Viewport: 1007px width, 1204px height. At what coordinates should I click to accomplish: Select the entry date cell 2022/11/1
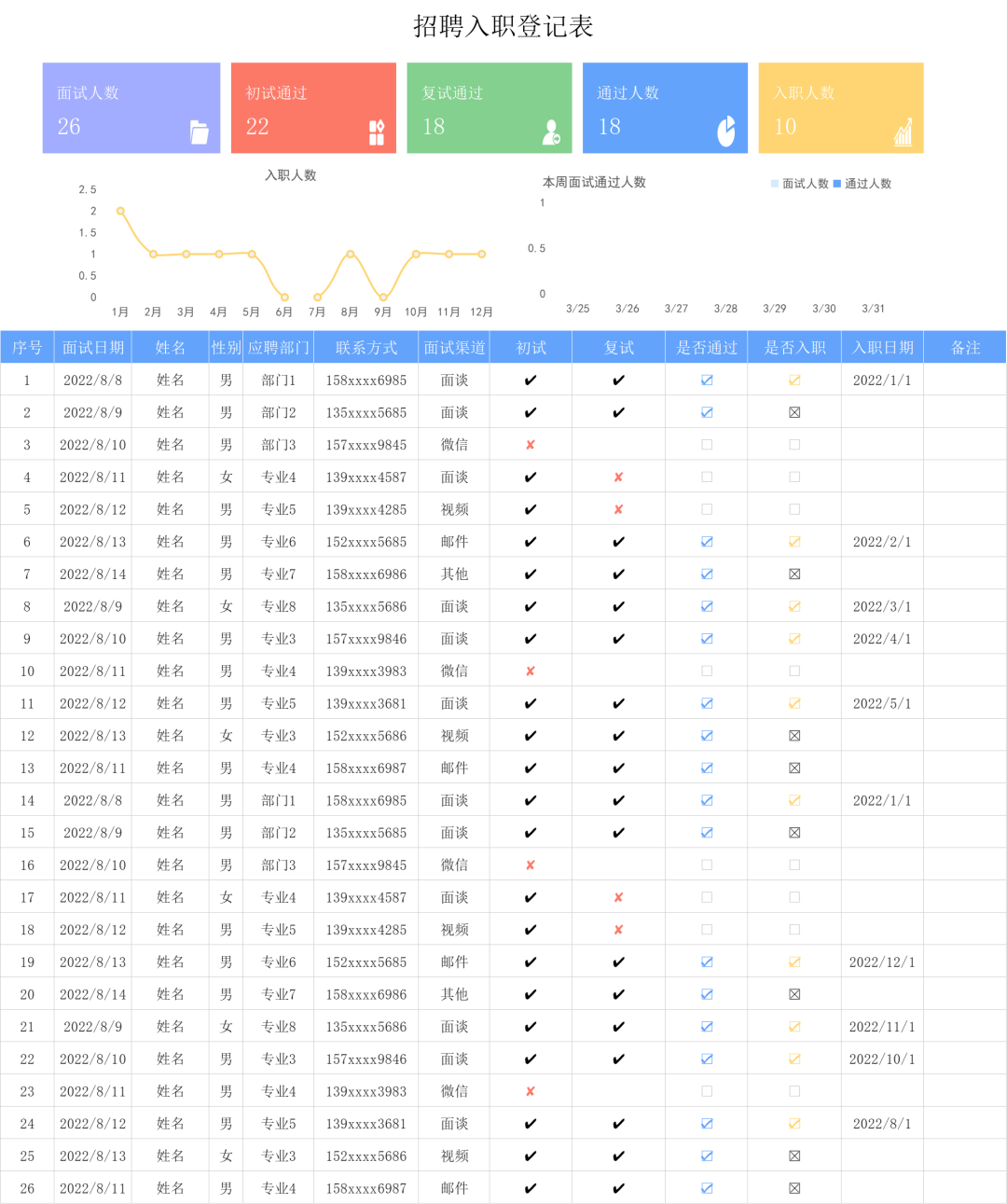pyautogui.click(x=882, y=1027)
